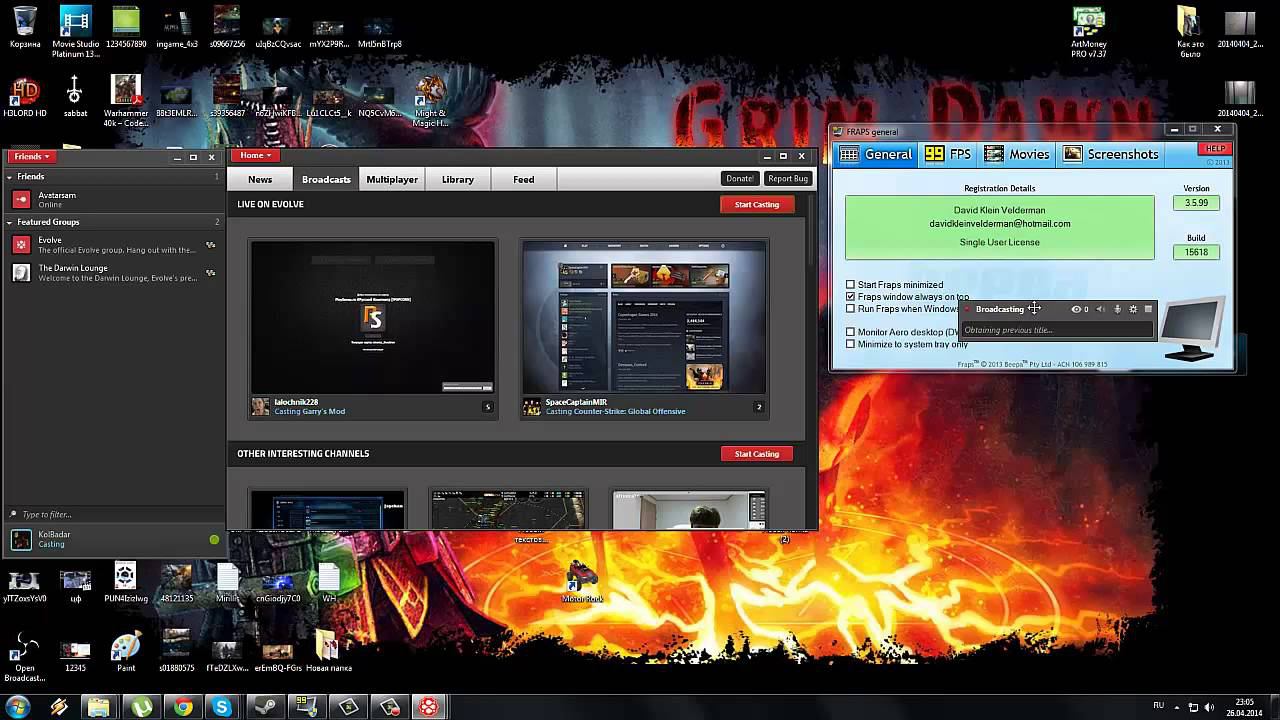Enable Start Fraps minimized checkbox
This screenshot has height=720, width=1280.
pos(851,285)
